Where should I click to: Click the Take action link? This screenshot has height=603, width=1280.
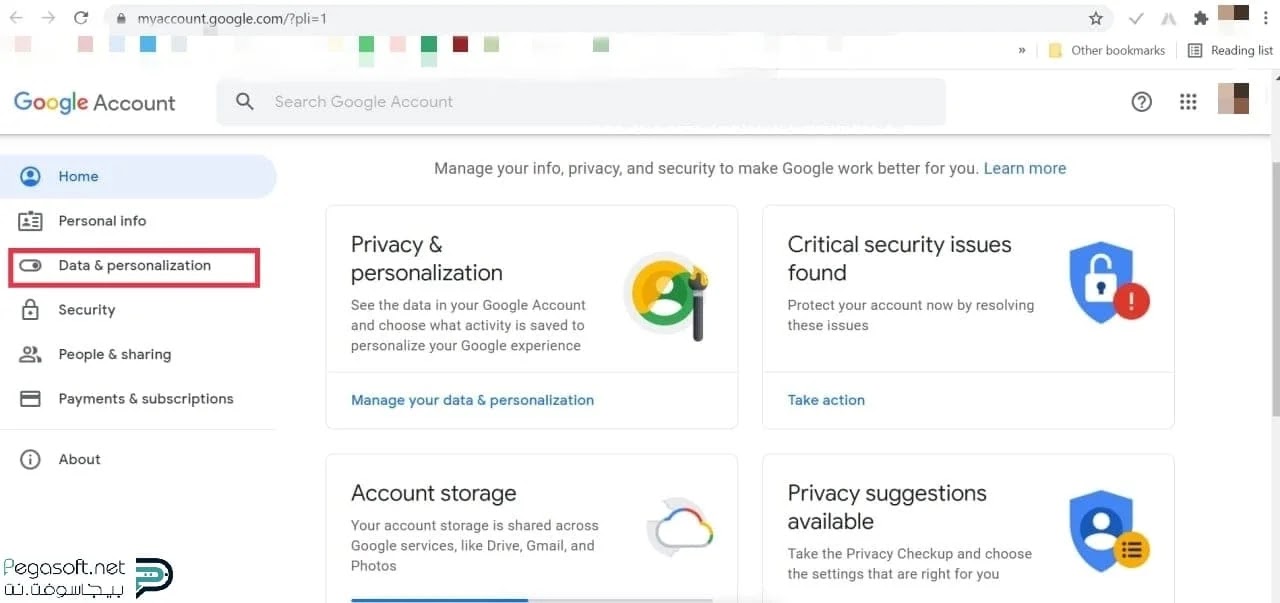click(826, 400)
